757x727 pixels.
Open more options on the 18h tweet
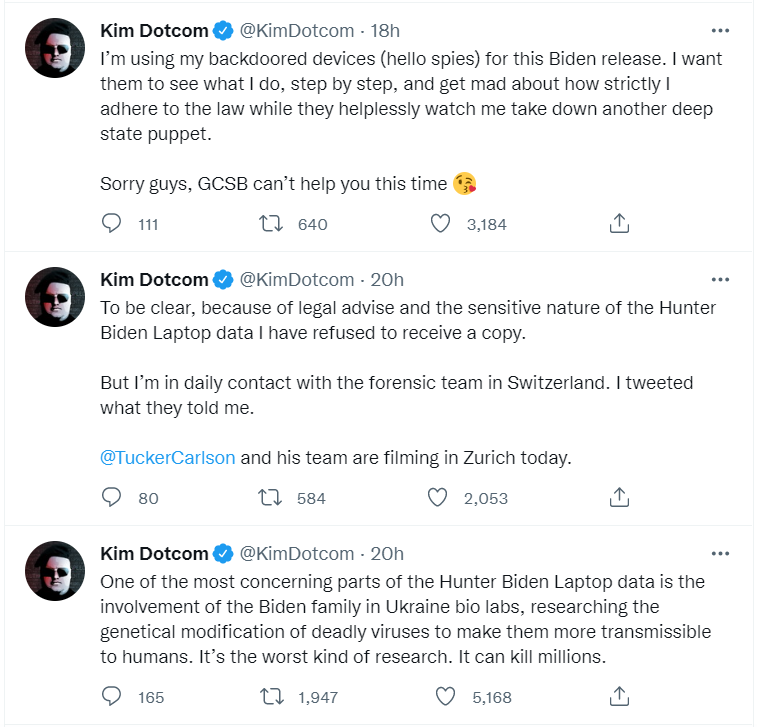click(719, 31)
